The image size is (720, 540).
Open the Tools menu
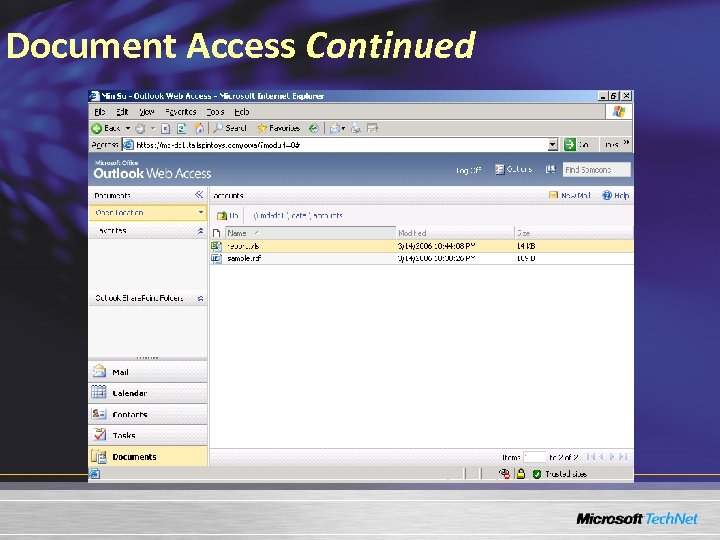[x=215, y=112]
